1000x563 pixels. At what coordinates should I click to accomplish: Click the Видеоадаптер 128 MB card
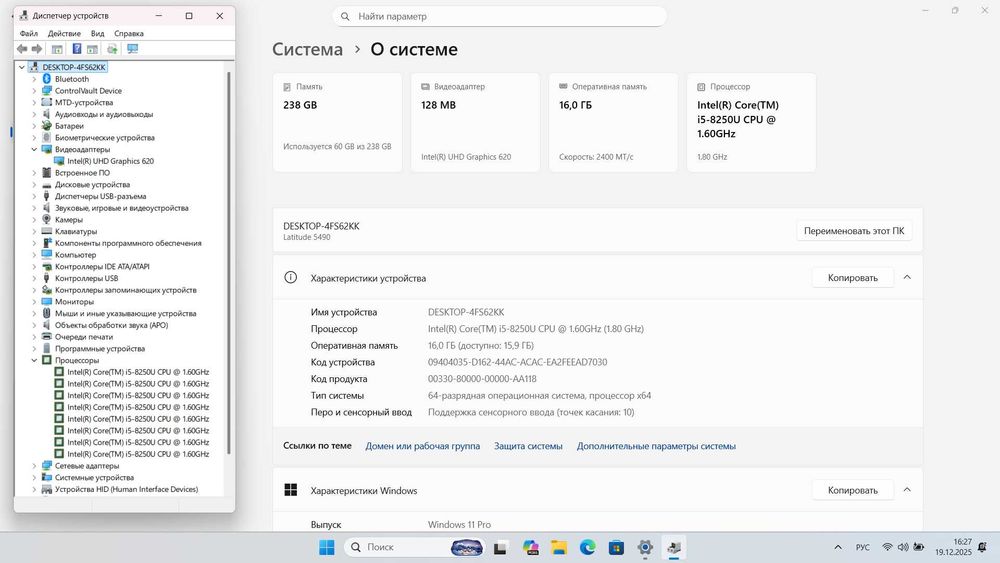pyautogui.click(x=475, y=122)
